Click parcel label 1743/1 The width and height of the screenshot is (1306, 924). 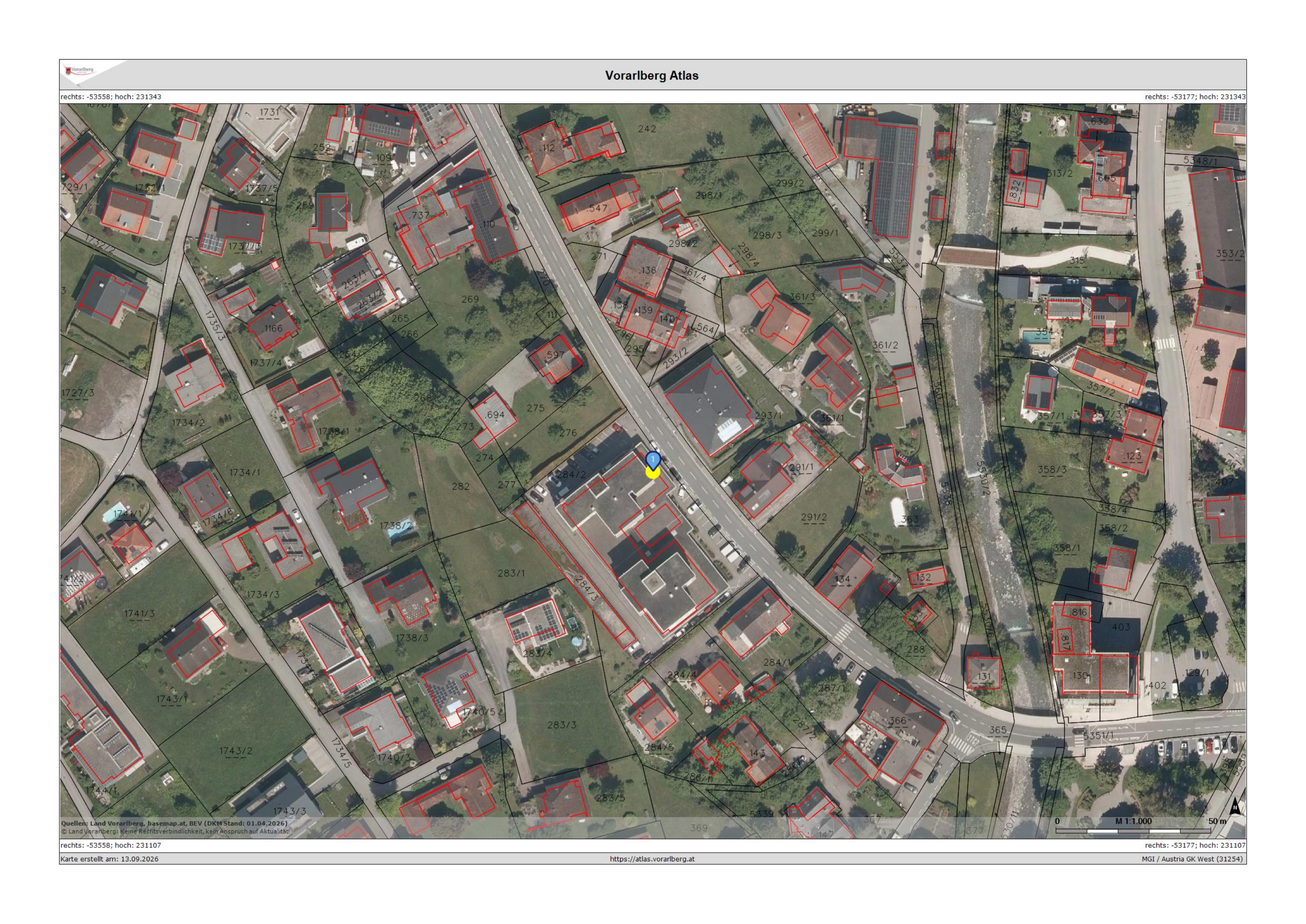172,699
